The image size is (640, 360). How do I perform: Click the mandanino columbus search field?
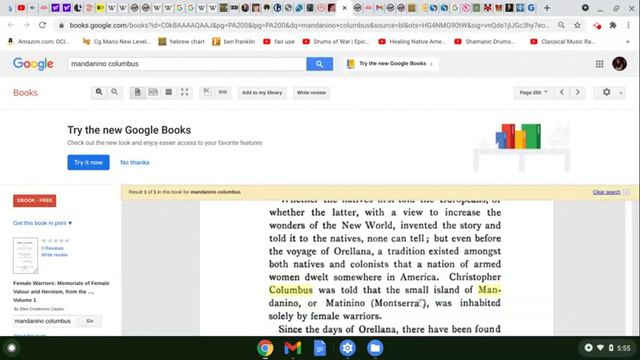click(x=187, y=64)
